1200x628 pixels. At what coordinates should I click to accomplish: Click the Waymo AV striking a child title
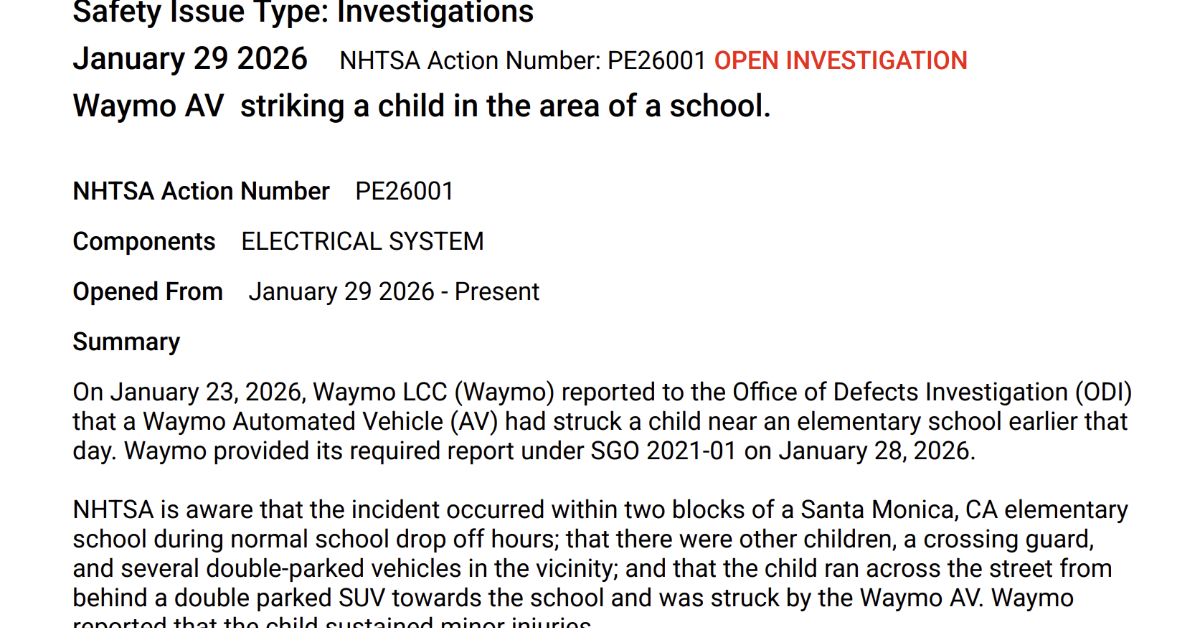tap(421, 106)
